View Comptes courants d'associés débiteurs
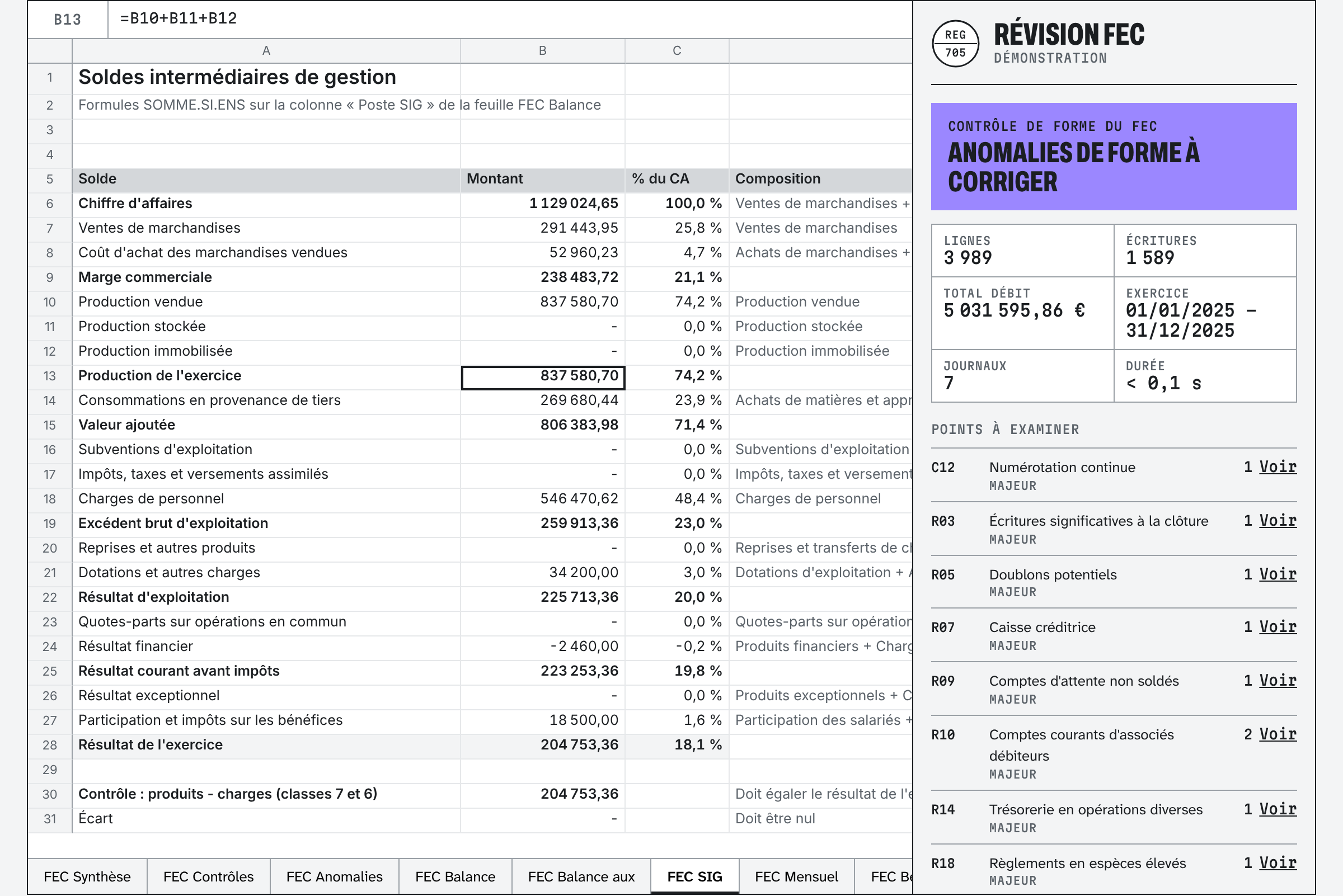Viewport: 1343px width, 896px height. point(1278,734)
